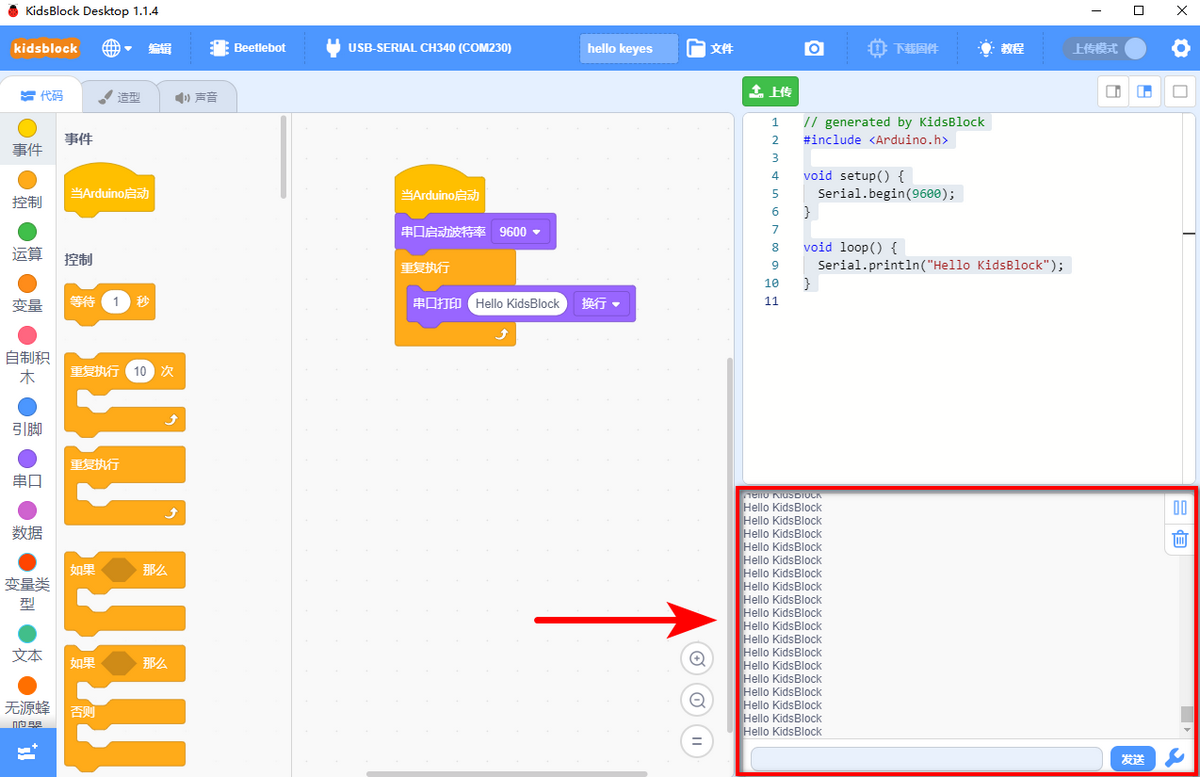The width and height of the screenshot is (1200, 777).
Task: Click the green 上传 upload button
Action: tap(770, 91)
